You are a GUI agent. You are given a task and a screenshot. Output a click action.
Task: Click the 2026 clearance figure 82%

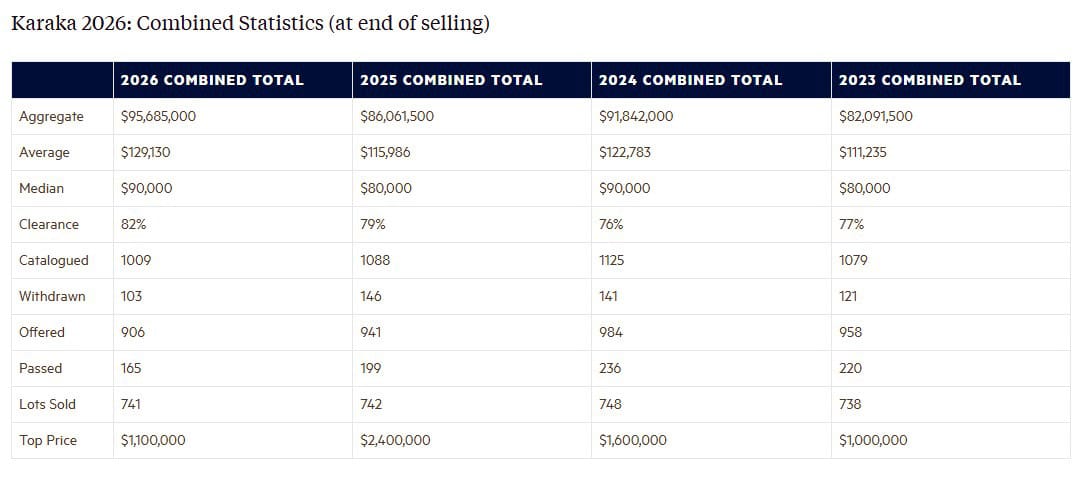(x=134, y=224)
